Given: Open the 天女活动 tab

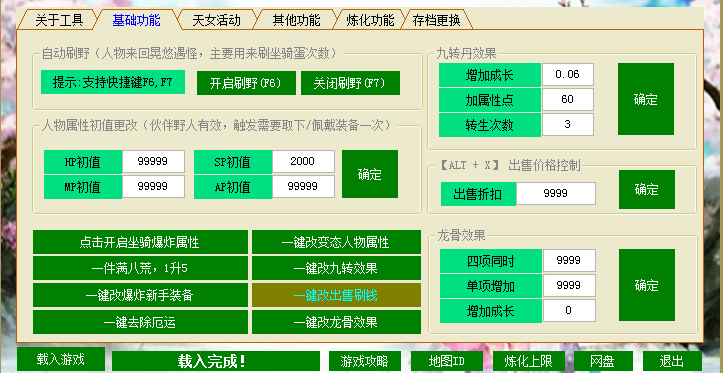Looking at the screenshot, I should click(216, 20).
